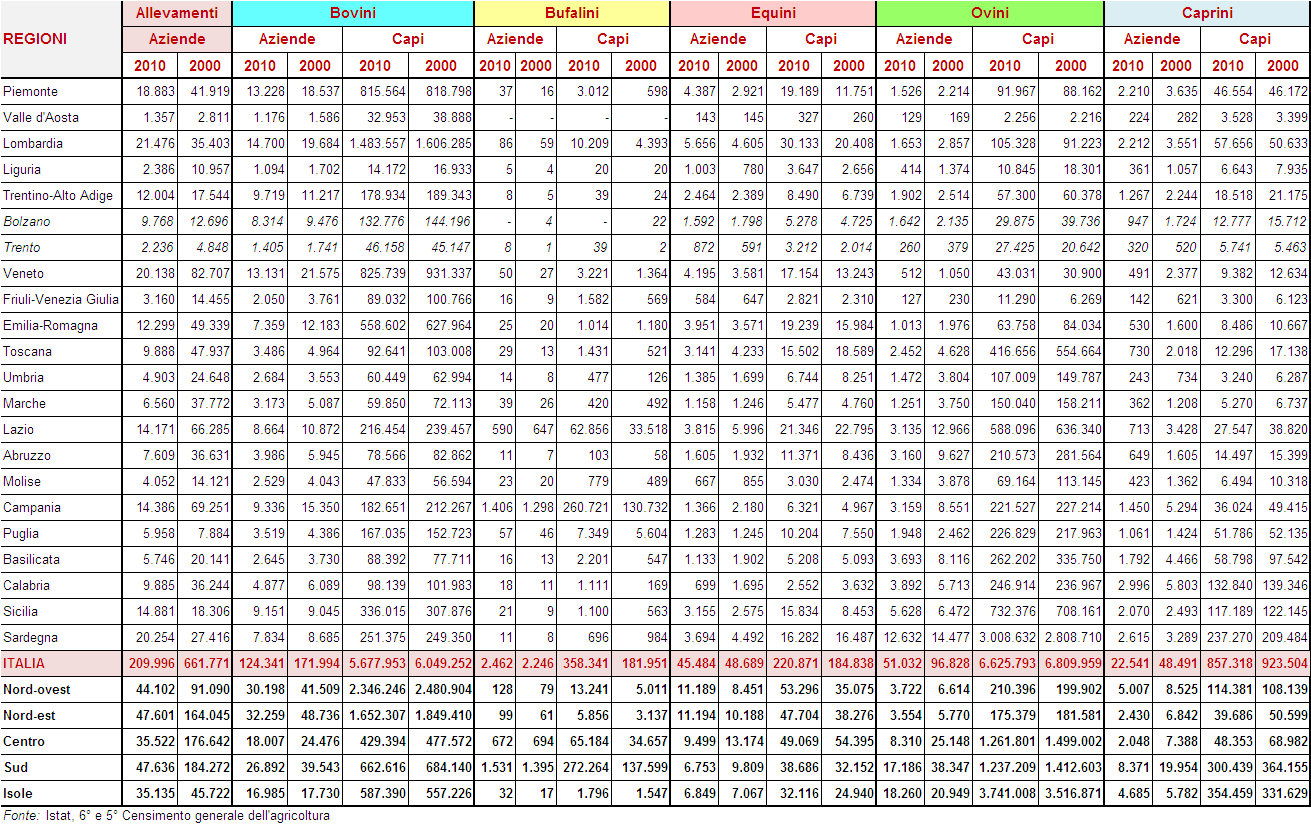Click the Marche row label
This screenshot has width=1311, height=824.
pyautogui.click(x=25, y=404)
